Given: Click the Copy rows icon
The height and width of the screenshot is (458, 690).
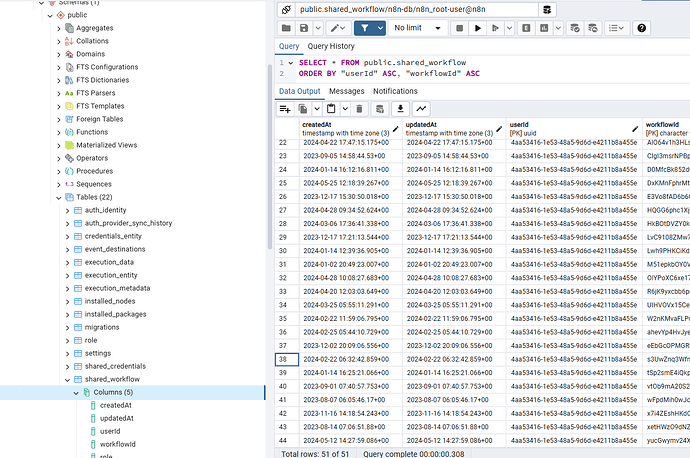Looking at the screenshot, I should click(303, 109).
